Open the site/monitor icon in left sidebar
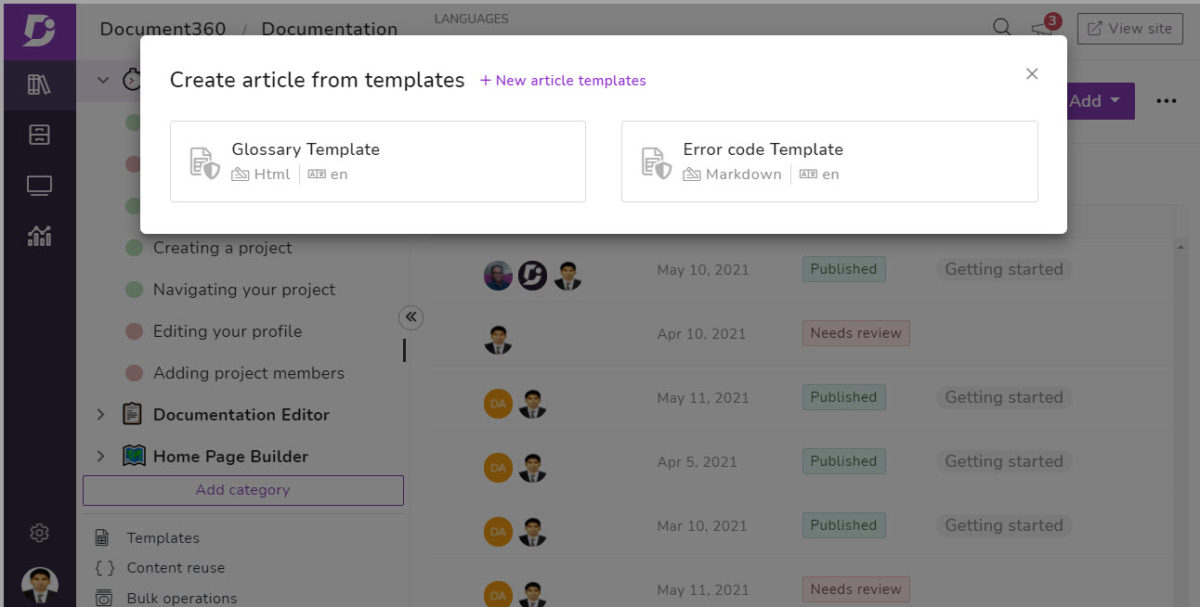 click(40, 185)
